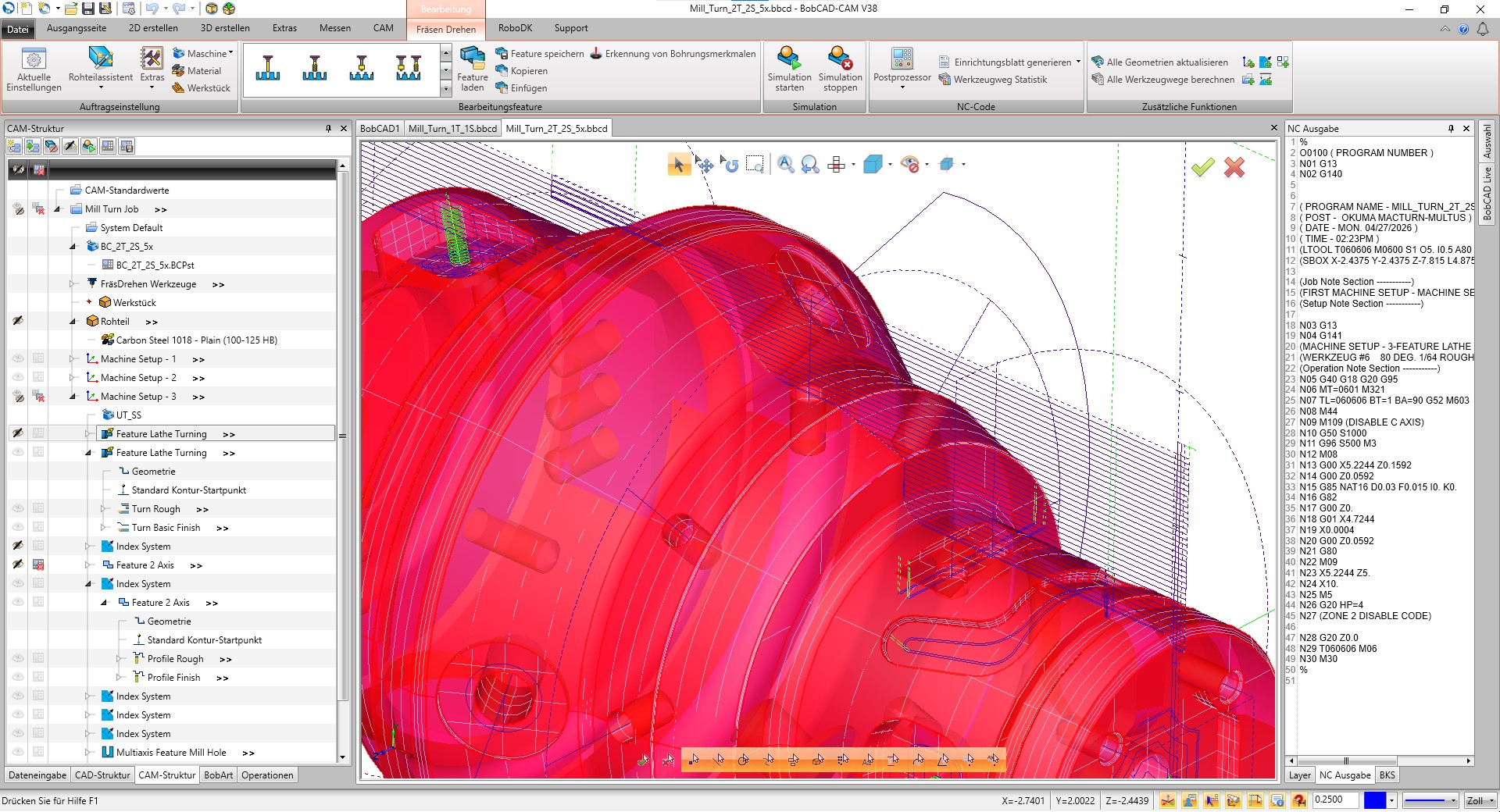Screen dimensions: 1500x812
Task: Click the zoom window tool in viewport
Action: coord(755,164)
